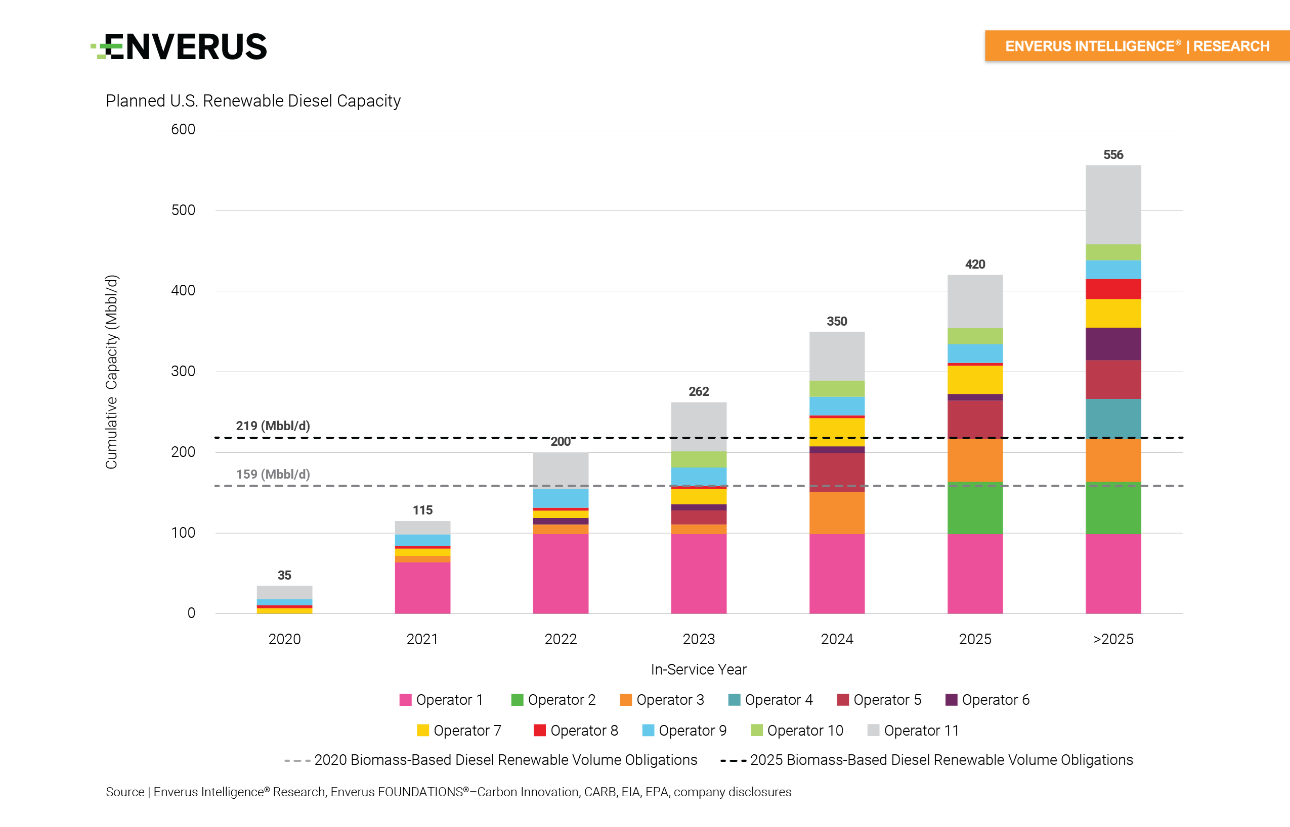The width and height of the screenshot is (1290, 827).
Task: Open the ENVERUS INTELLIGENCE RESEARCH banner
Action: point(1135,46)
